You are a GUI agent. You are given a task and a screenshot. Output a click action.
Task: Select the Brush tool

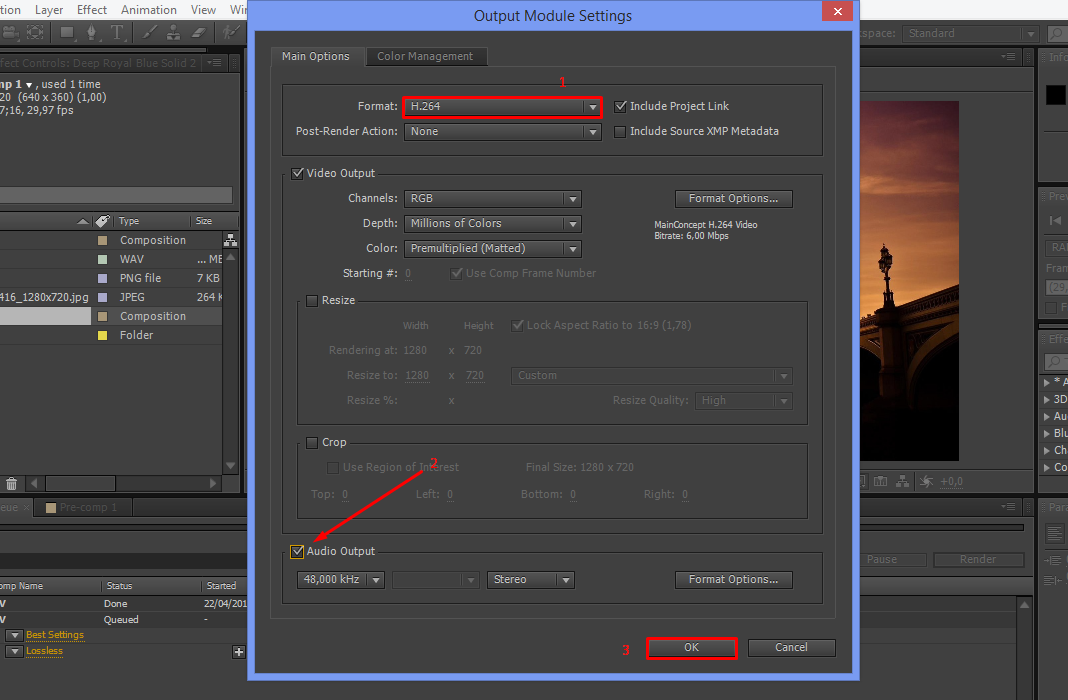149,32
